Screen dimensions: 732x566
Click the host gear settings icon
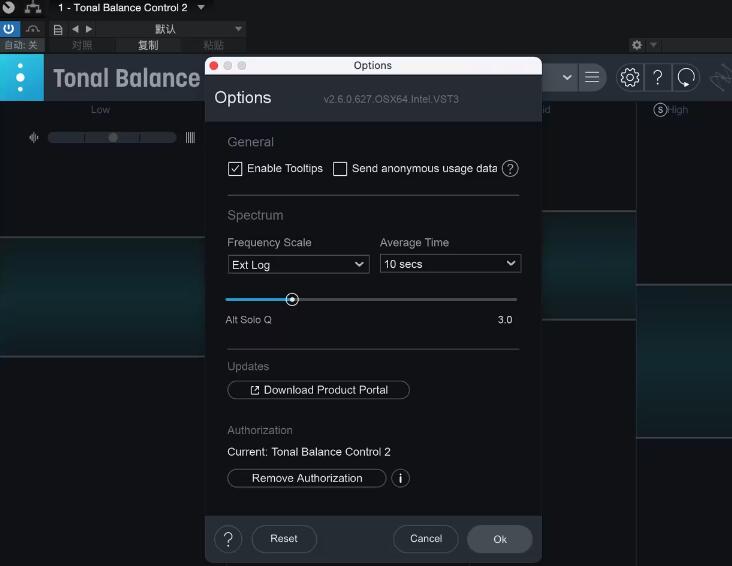(x=637, y=45)
